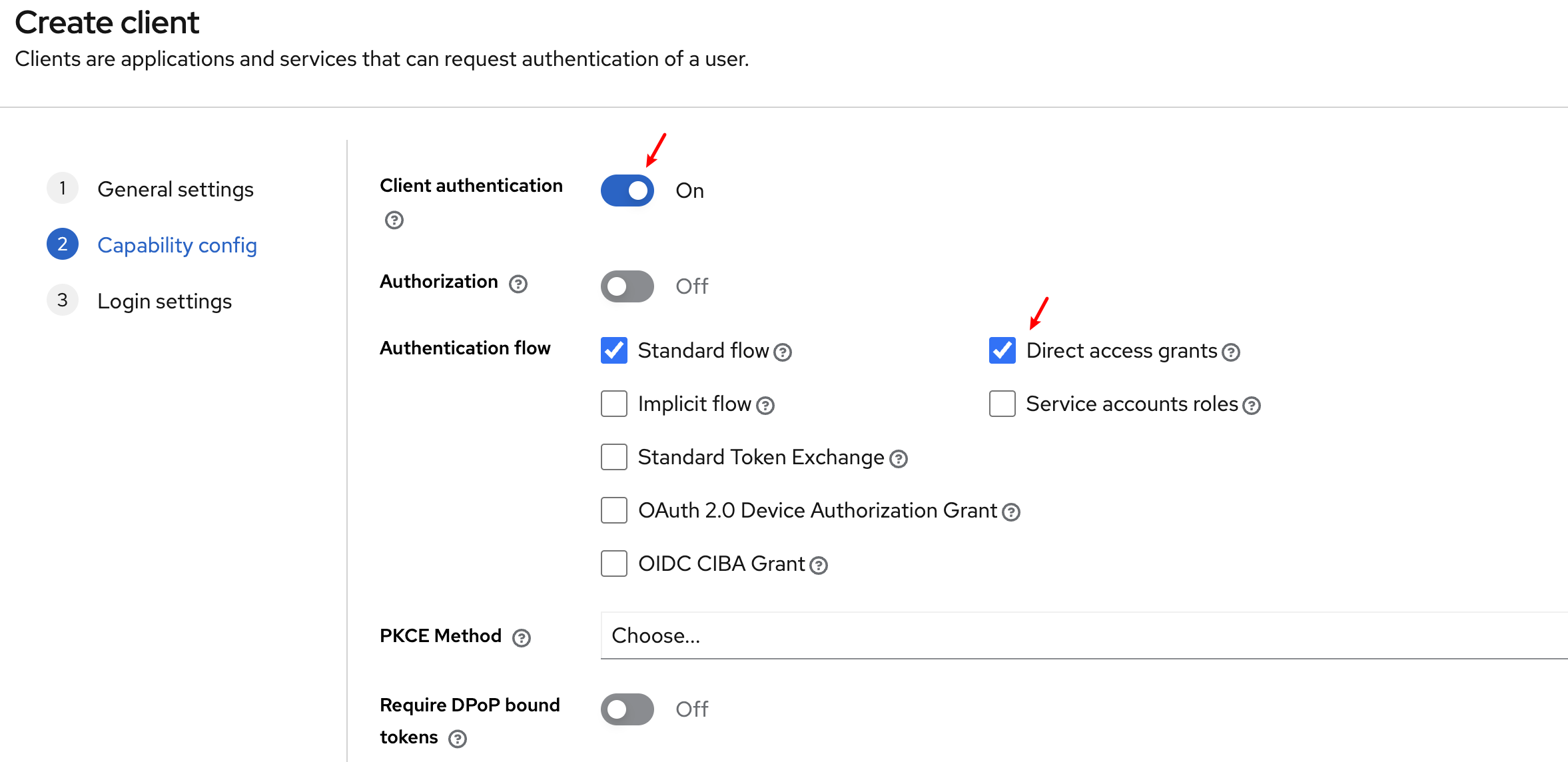View OAuth 2.0 Device Authorization Grant help icon

[1011, 512]
